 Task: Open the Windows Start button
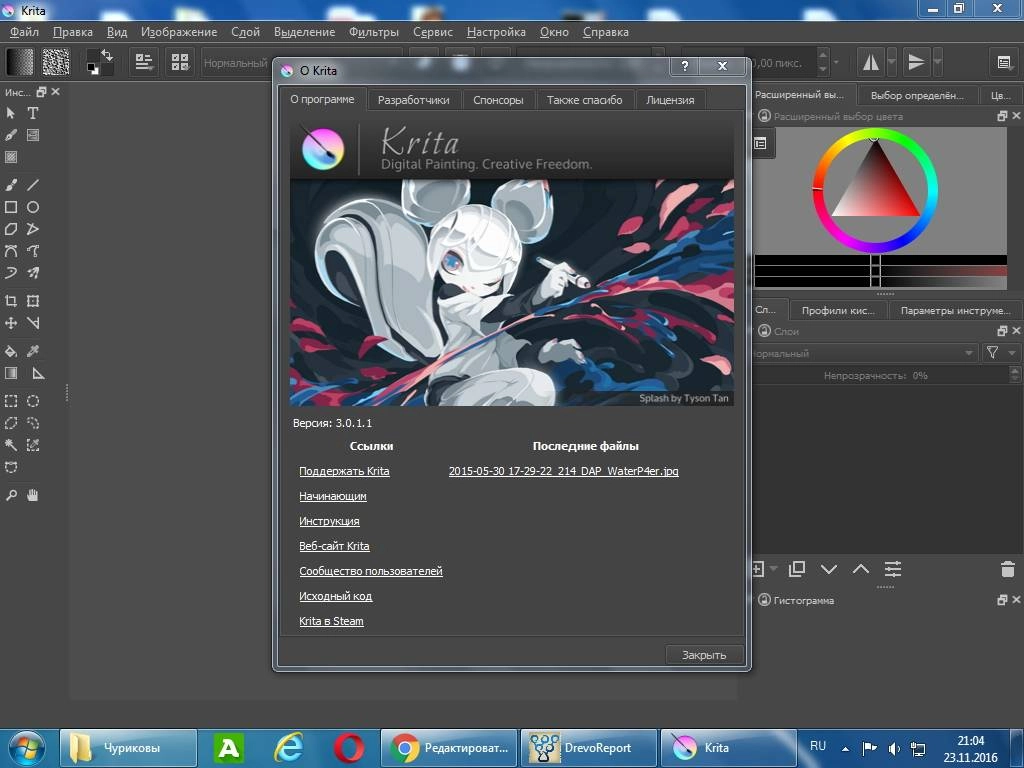pos(27,748)
